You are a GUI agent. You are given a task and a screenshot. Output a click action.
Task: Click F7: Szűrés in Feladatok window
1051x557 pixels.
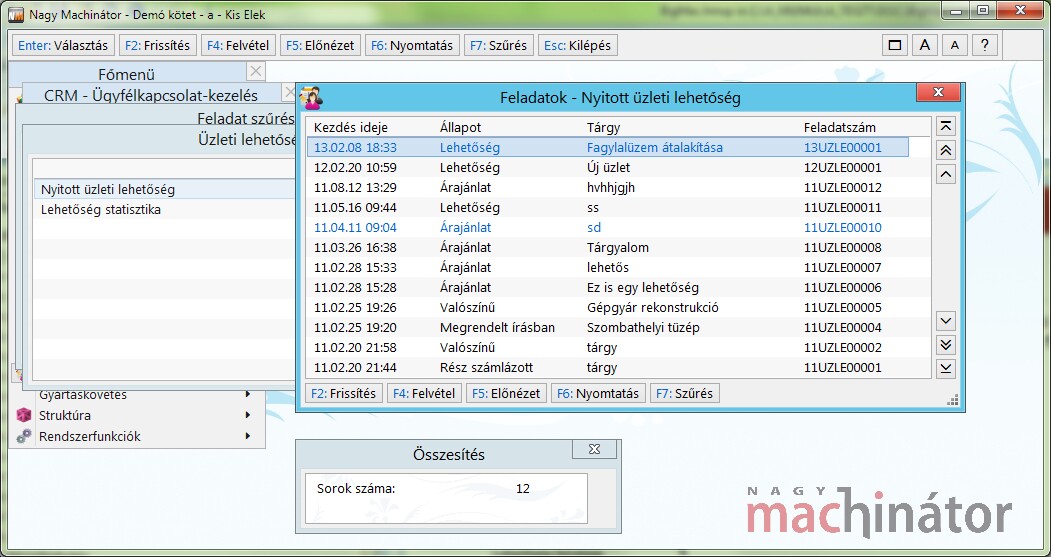click(x=684, y=393)
